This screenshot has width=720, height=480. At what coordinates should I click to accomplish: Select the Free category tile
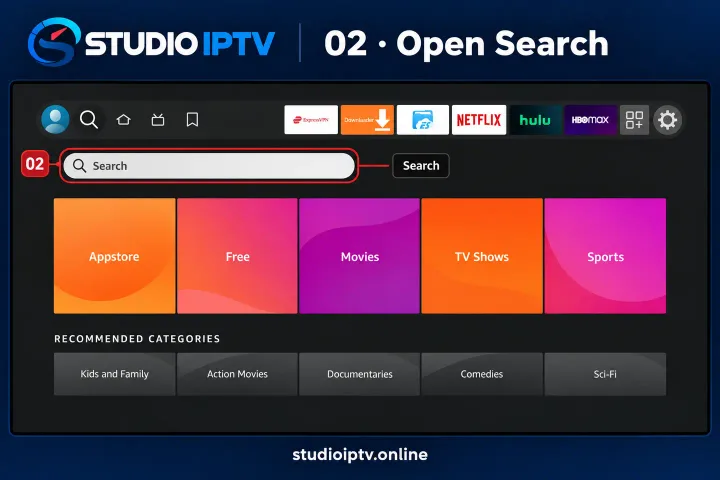tap(237, 256)
